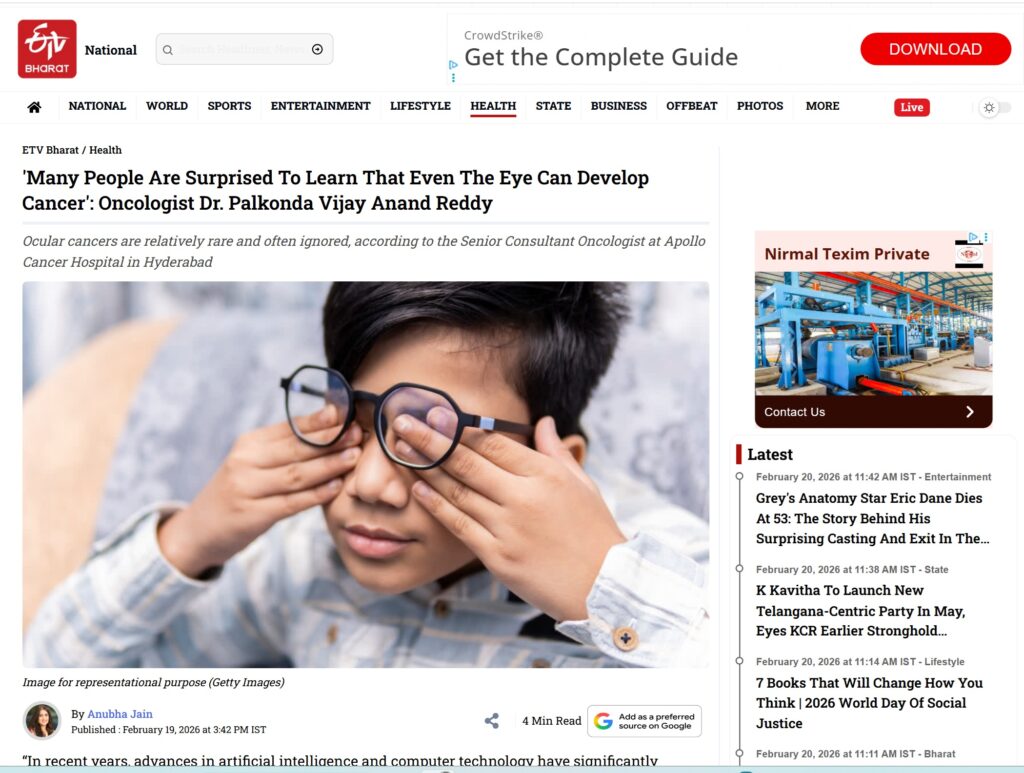Toggle the dark mode switch
Screen dimensions: 1024x773
(995, 108)
